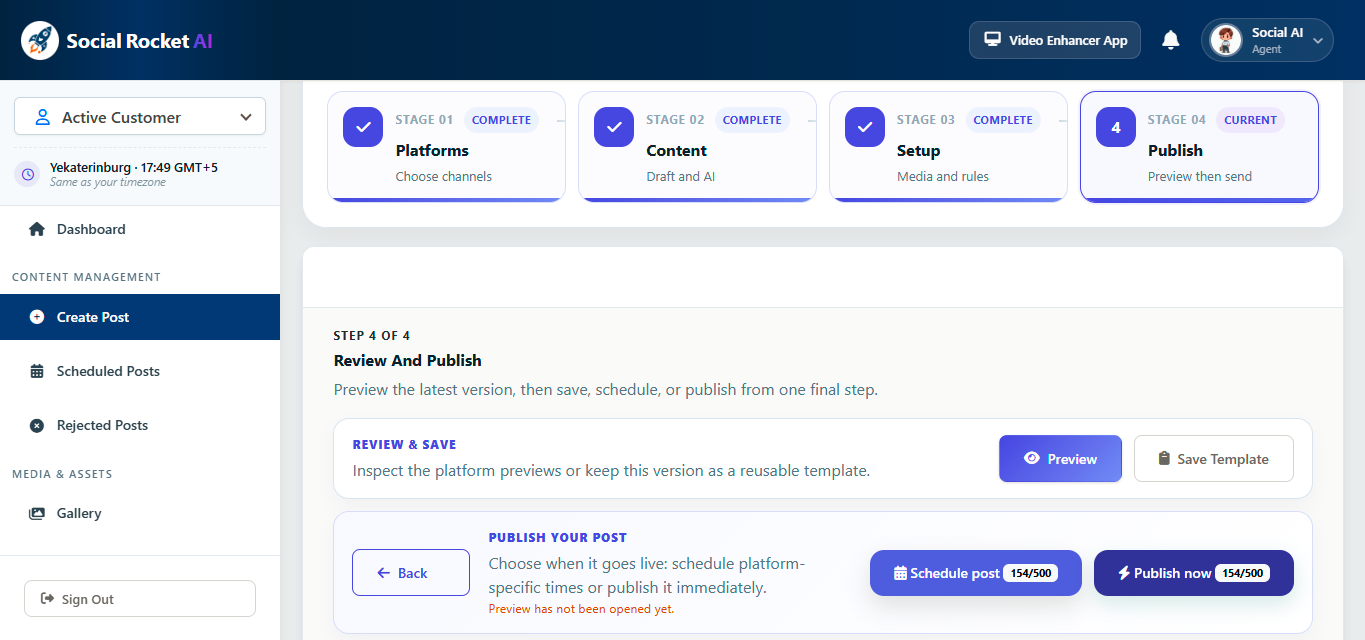Viewport: 1365px width, 640px height.
Task: Click the clock icon beside Yekaterinburg
Action: 28,174
